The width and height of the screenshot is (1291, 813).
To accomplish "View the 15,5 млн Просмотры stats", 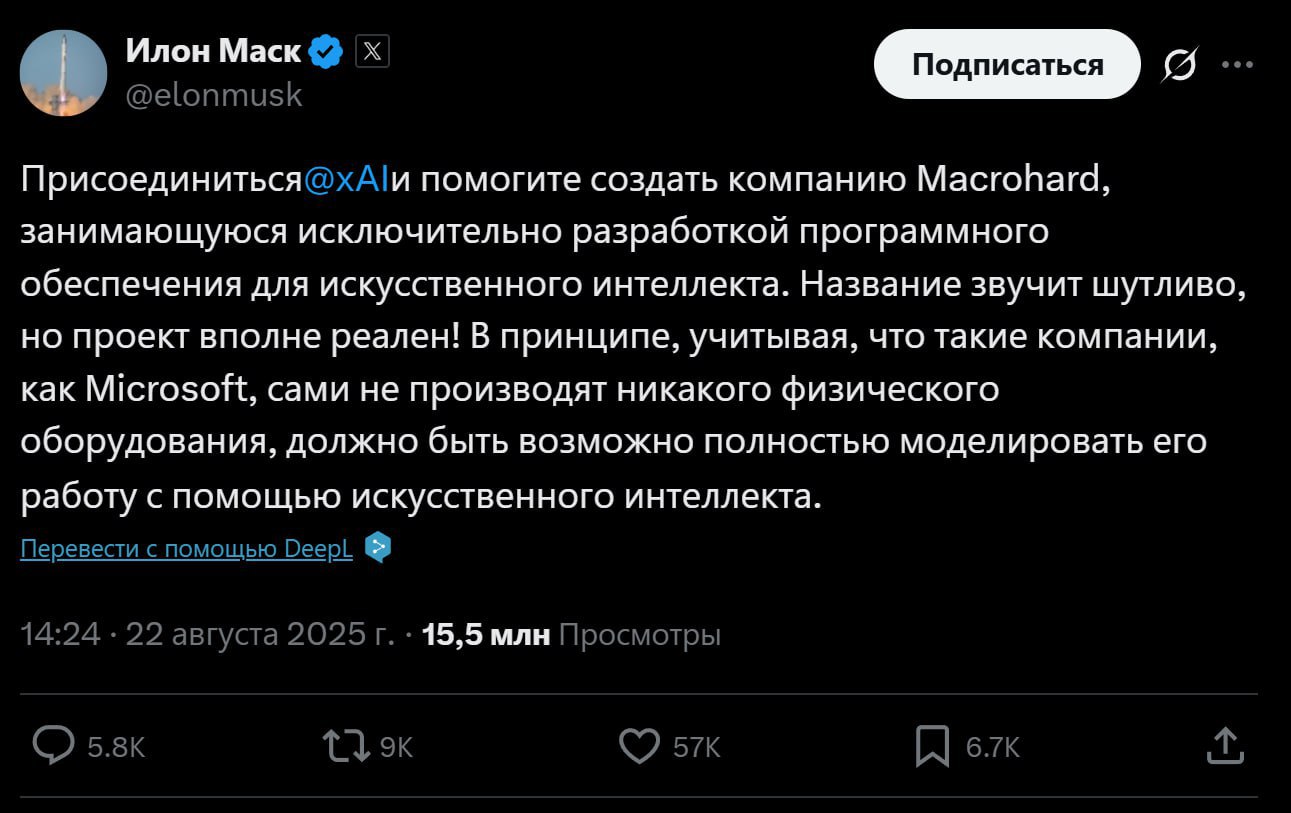I will 571,635.
